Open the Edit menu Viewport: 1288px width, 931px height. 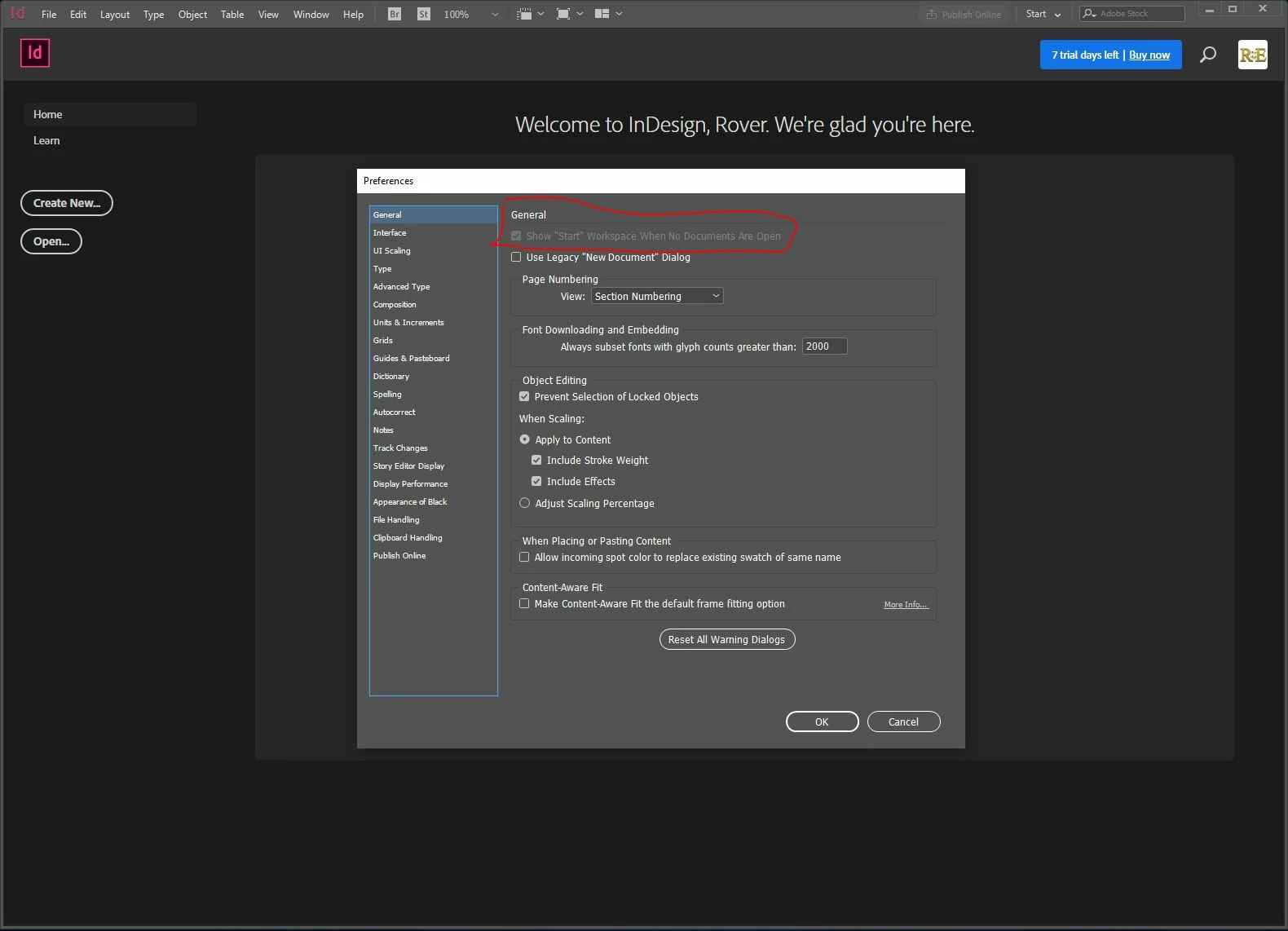pos(78,14)
